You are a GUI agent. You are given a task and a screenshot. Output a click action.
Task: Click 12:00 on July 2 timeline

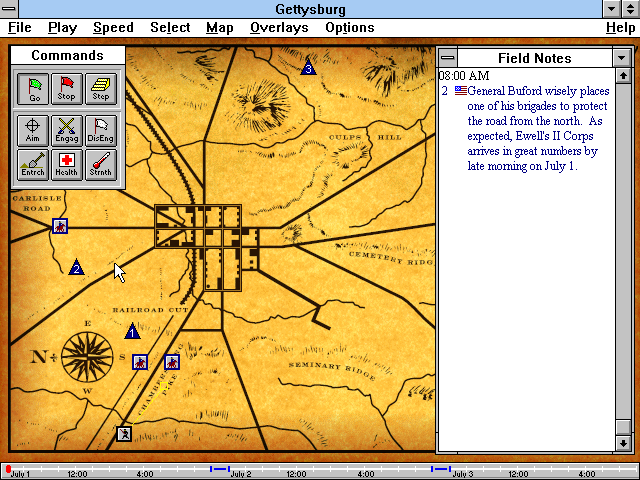(296, 474)
